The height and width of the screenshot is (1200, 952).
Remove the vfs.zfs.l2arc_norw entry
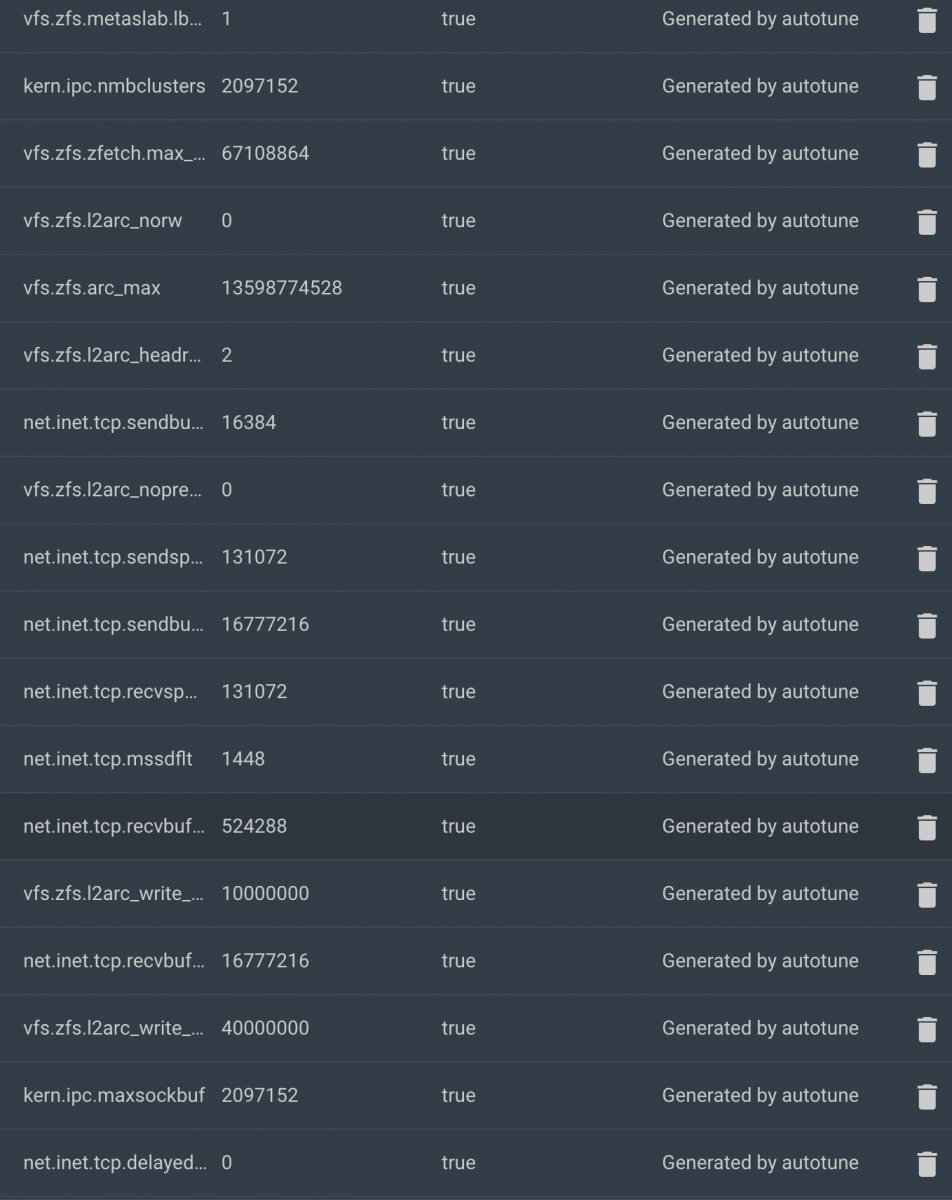927,222
